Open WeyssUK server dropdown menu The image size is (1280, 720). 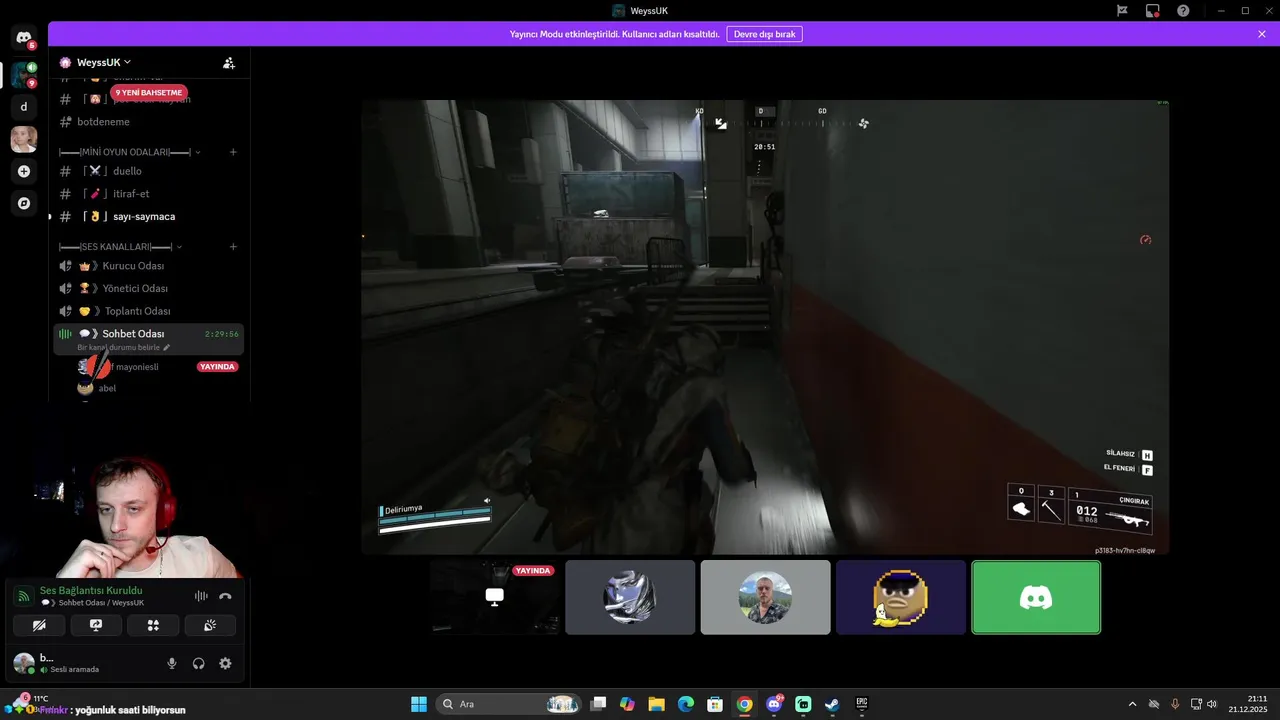[104, 62]
